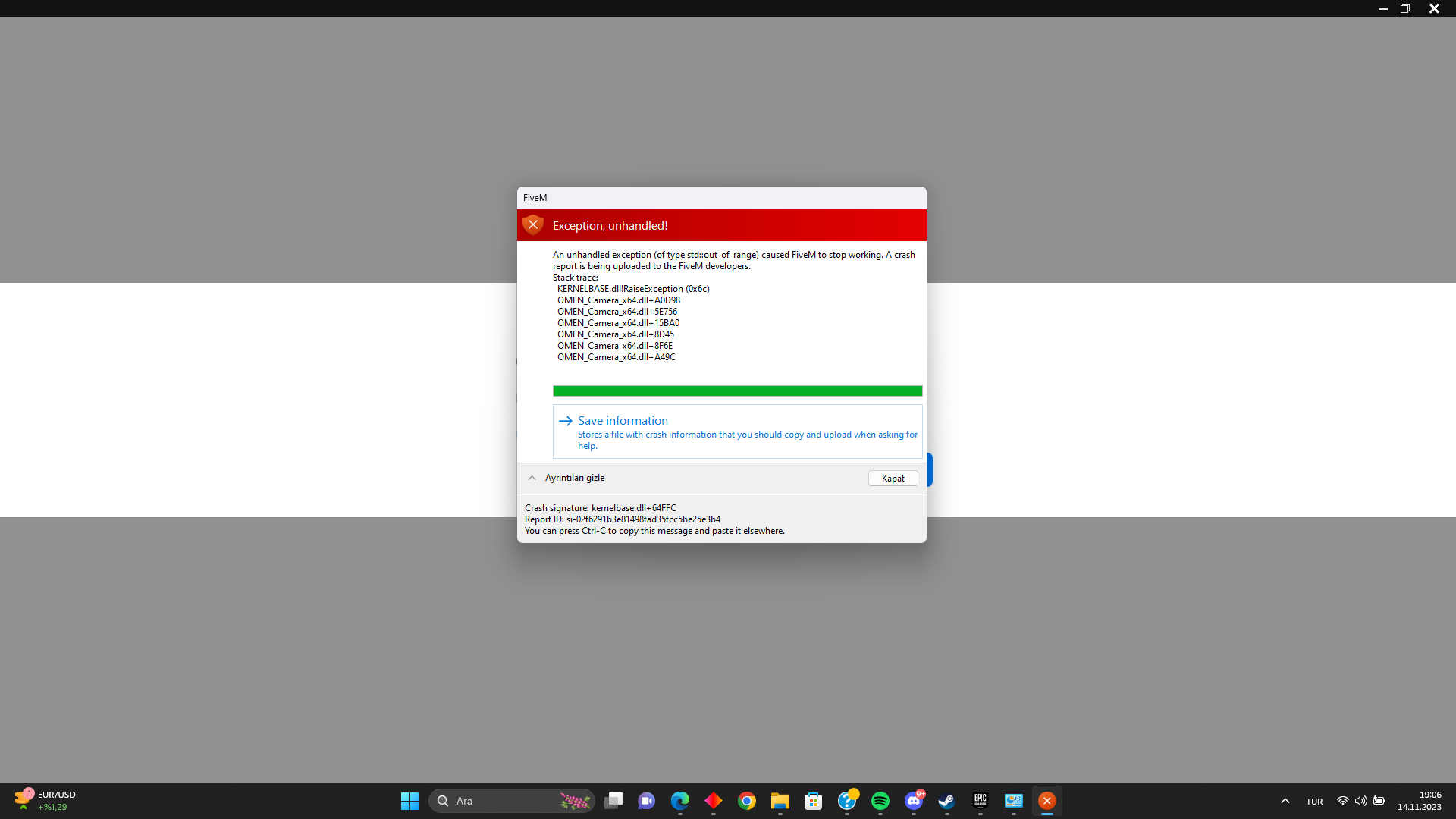Open Microsoft Store from the taskbar

(814, 801)
